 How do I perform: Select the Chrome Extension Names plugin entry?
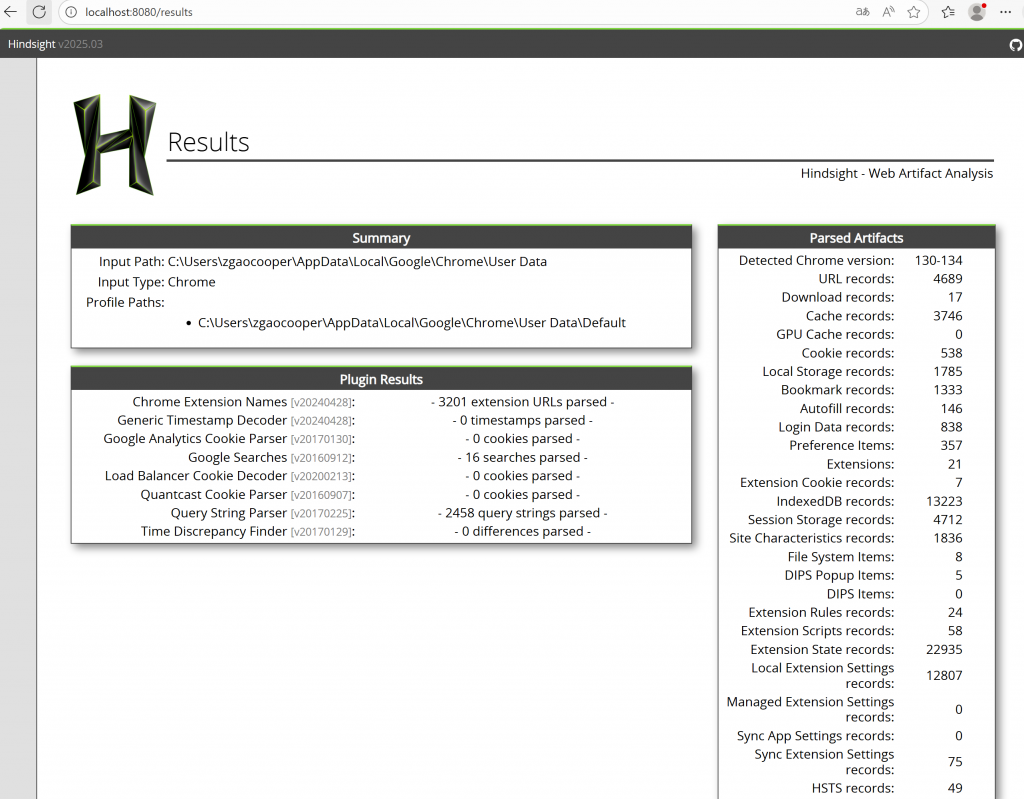pos(210,402)
